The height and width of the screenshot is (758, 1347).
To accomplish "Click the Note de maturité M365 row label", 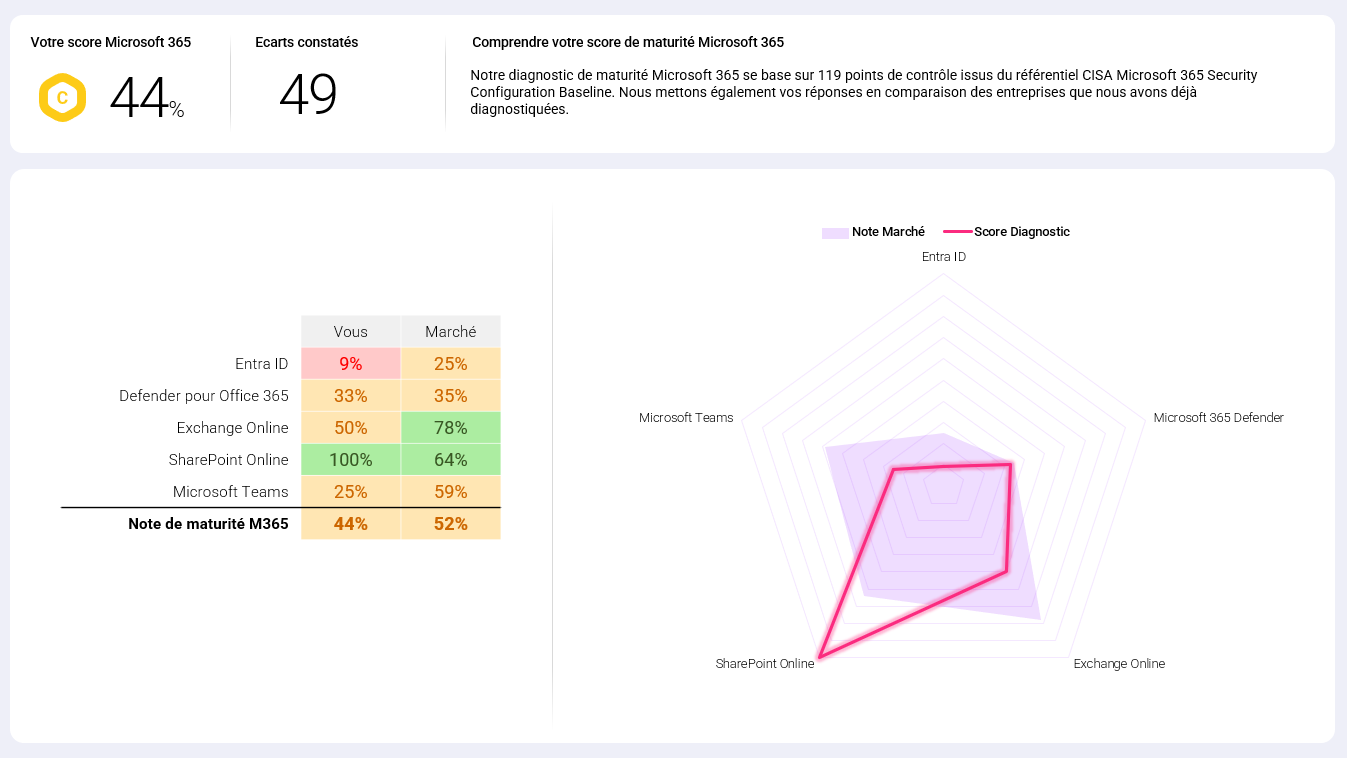I will [x=208, y=524].
